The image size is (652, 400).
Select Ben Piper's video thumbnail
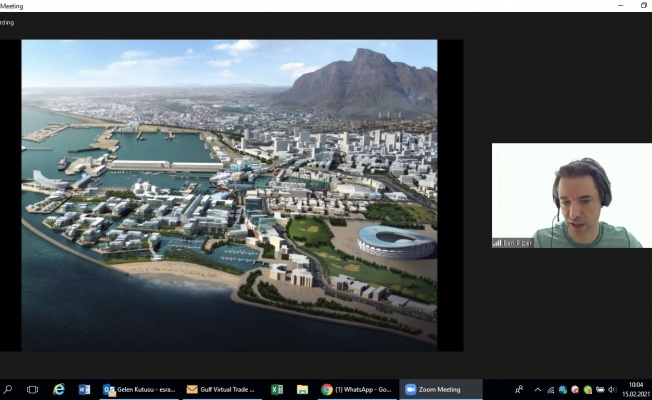(572, 195)
